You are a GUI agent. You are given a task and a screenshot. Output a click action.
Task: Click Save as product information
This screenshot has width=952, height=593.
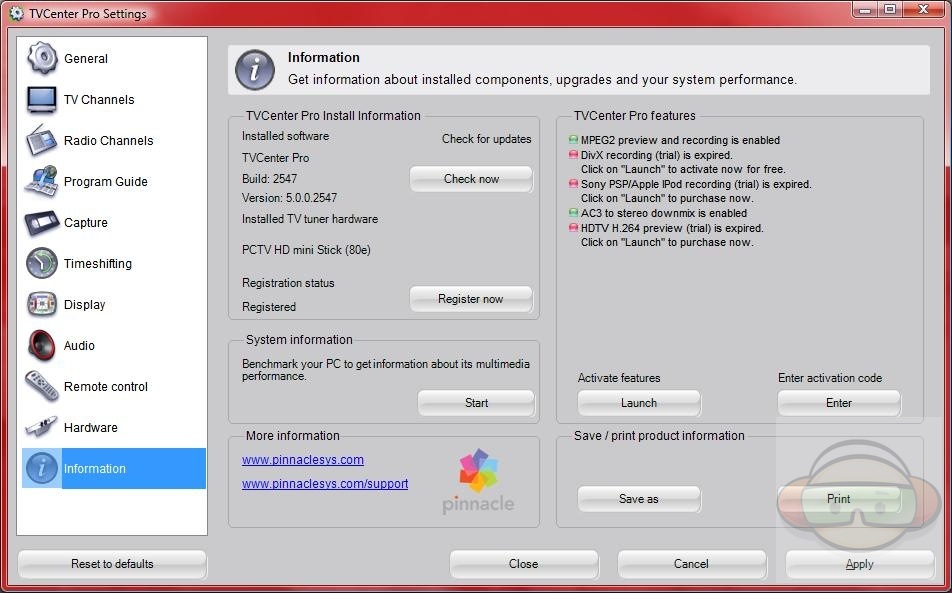click(638, 499)
